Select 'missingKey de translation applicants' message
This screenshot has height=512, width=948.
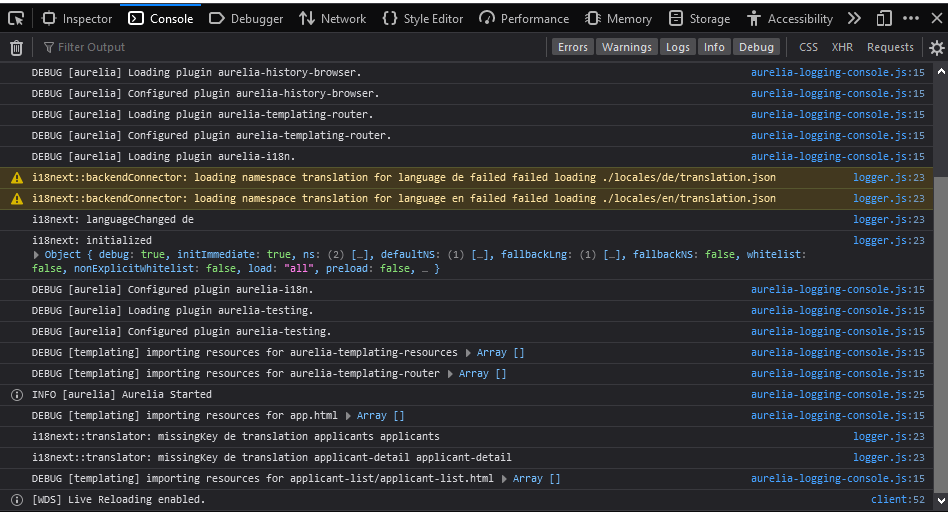[x=236, y=436]
